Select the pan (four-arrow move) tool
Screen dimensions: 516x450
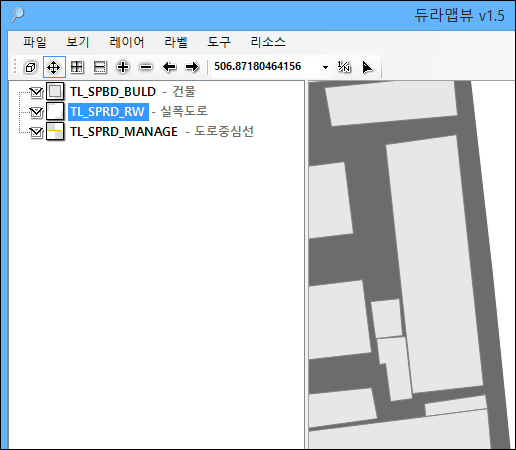pos(54,67)
